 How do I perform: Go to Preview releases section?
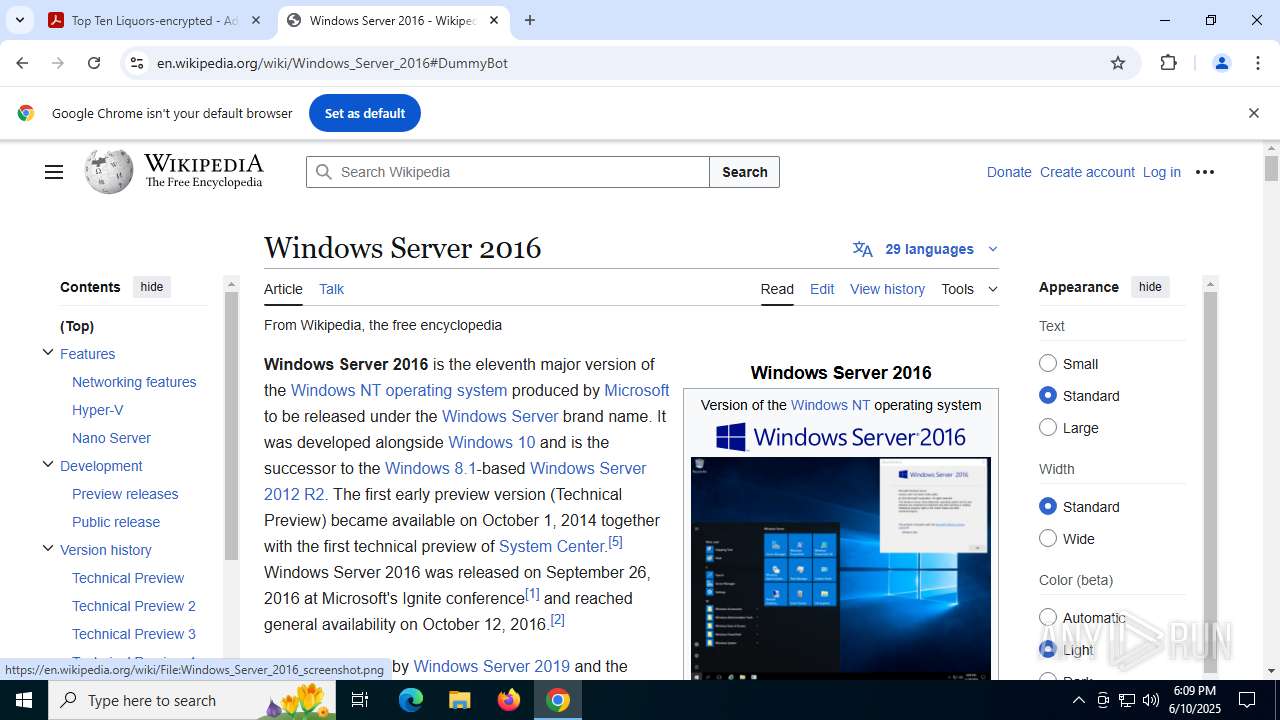pos(125,494)
